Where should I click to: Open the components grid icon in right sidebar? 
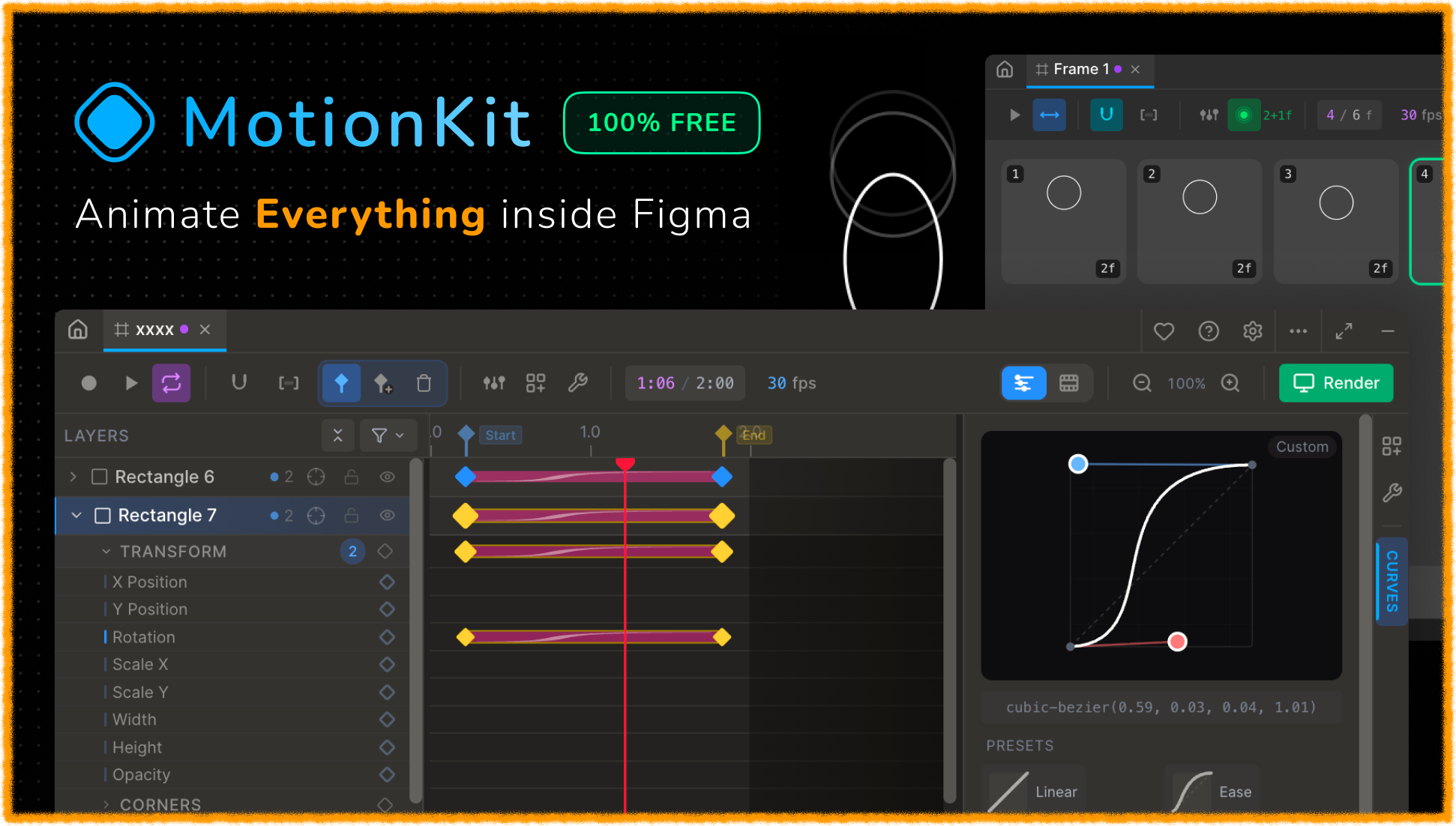click(x=1392, y=447)
